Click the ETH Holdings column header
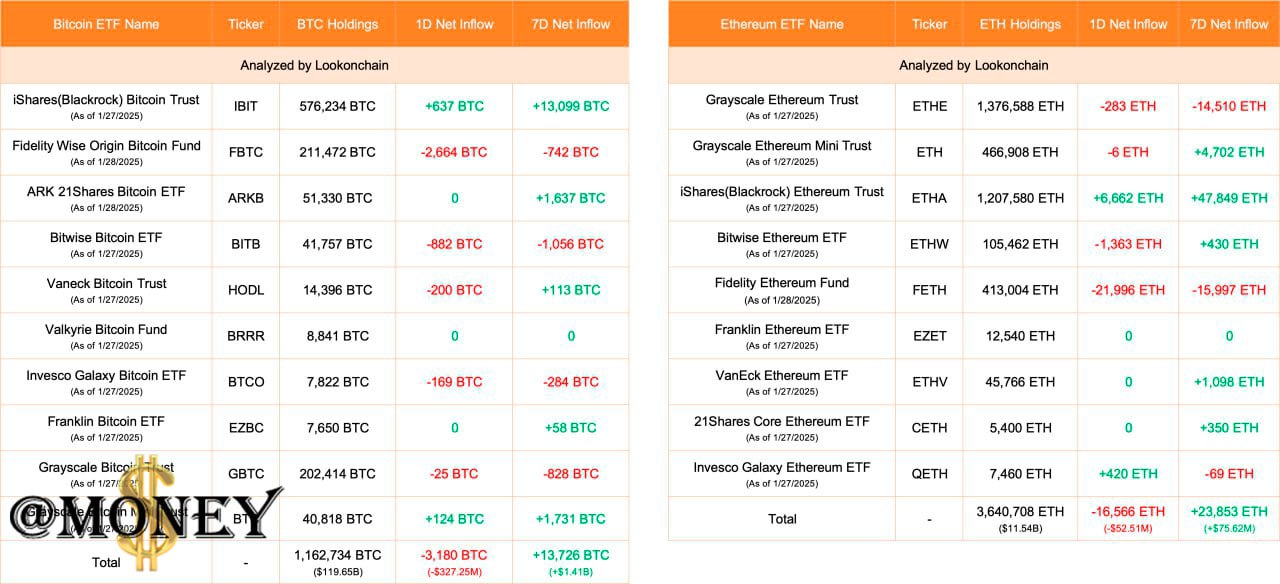This screenshot has height=584, width=1280. [x=1020, y=24]
